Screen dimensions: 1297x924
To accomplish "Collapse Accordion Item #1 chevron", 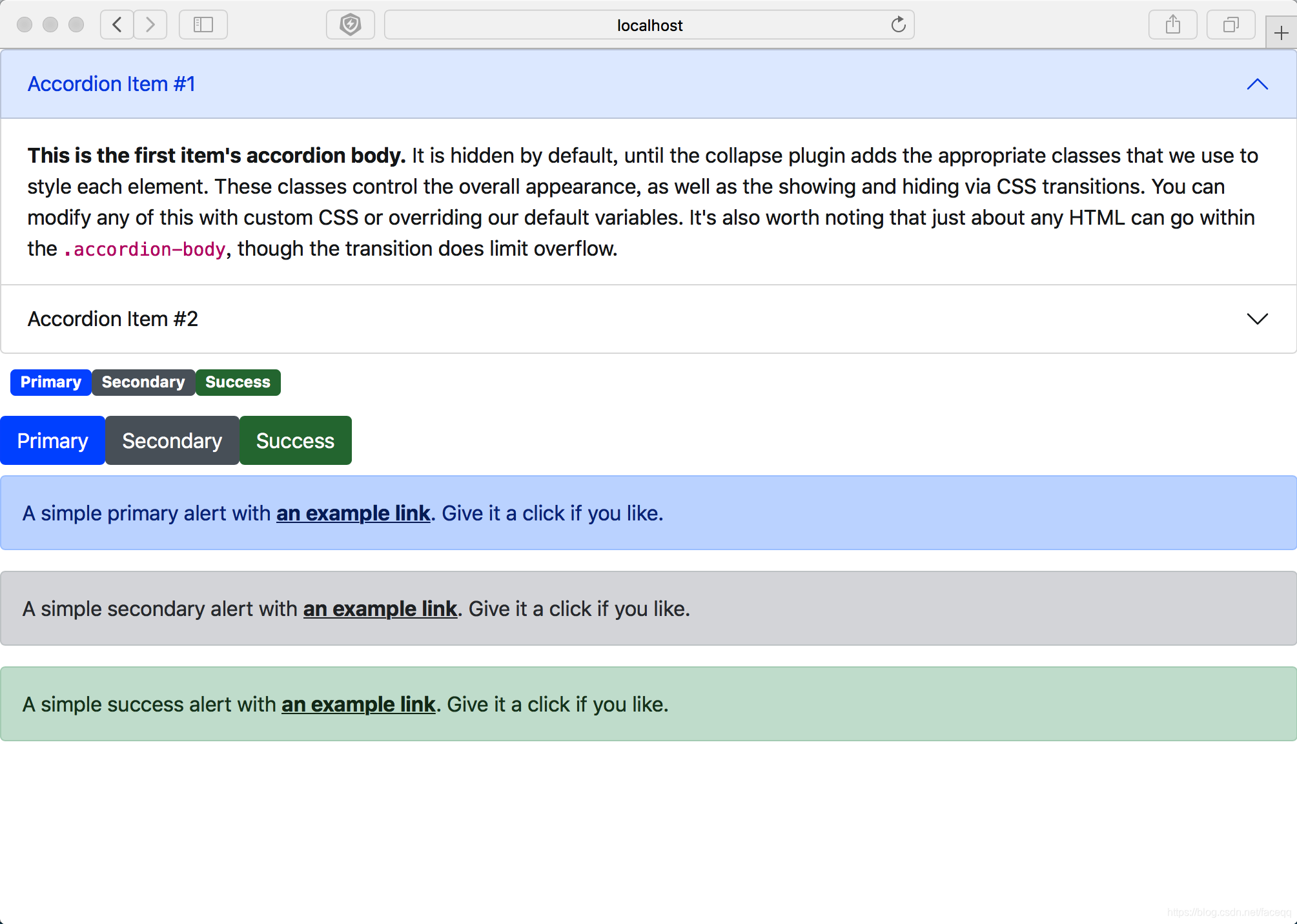I will click(x=1257, y=84).
